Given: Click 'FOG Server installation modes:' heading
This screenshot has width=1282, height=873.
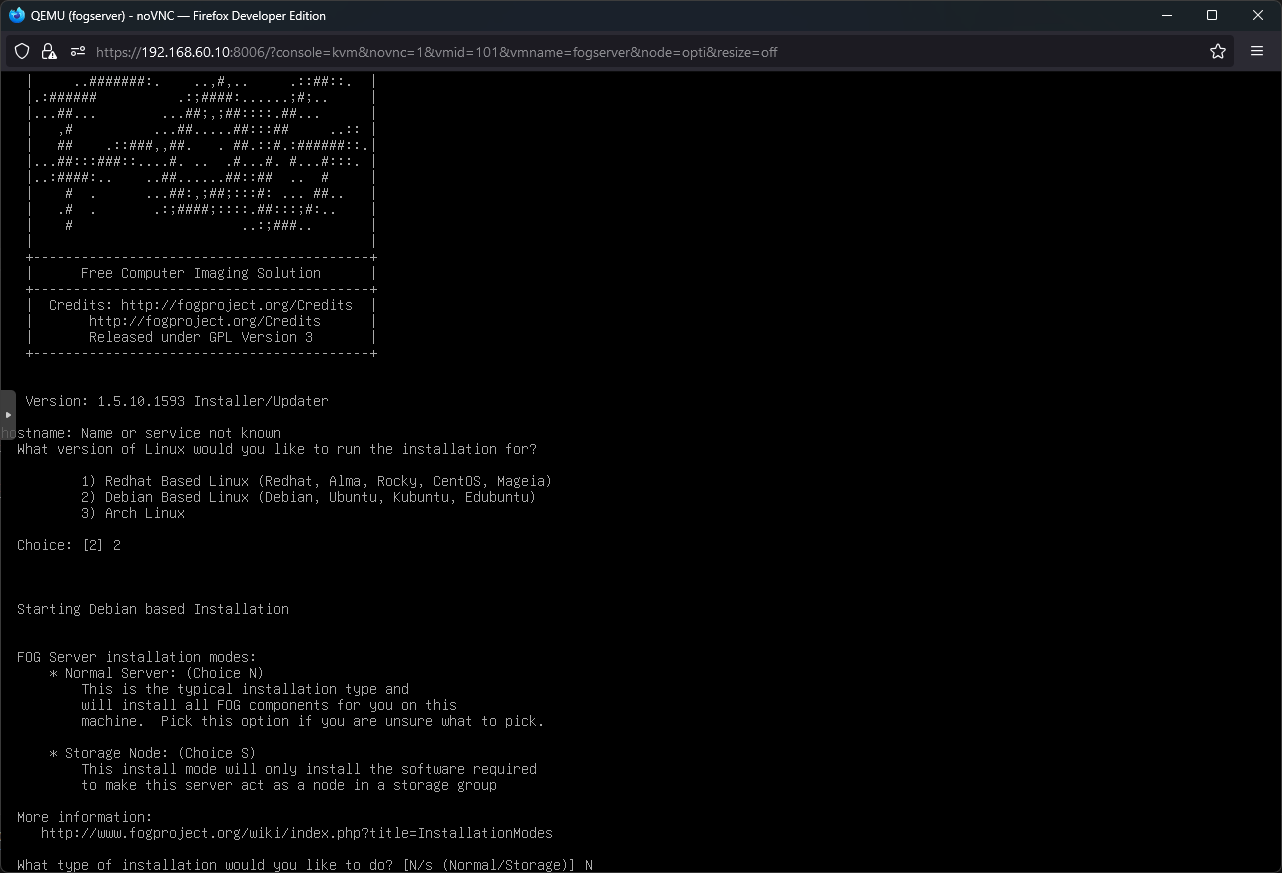Looking at the screenshot, I should click(x=137, y=657).
